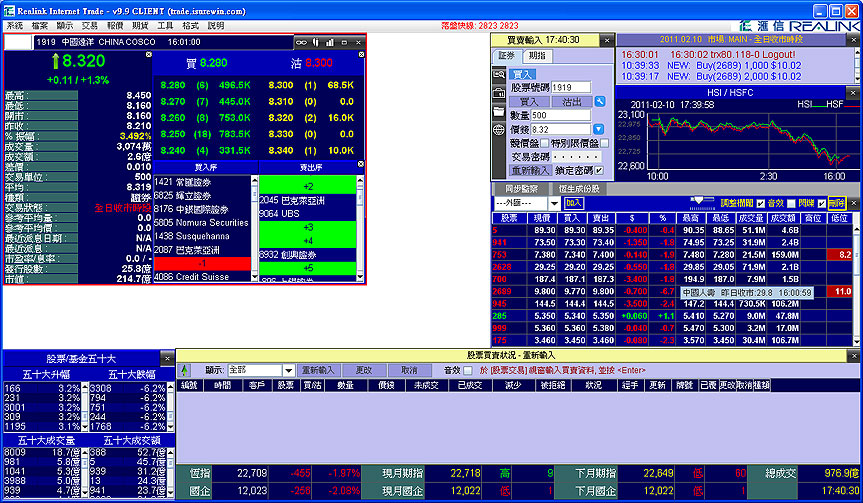Uncheck the 鎖定密碼 checkbox
This screenshot has height=503, width=863.
click(599, 171)
